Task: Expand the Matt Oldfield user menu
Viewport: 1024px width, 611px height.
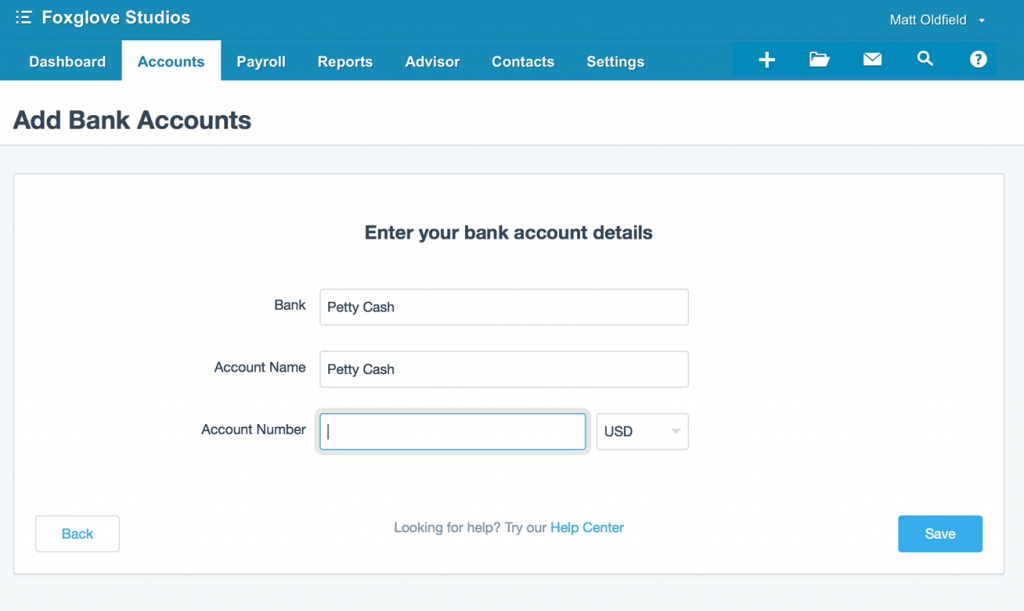Action: (937, 20)
